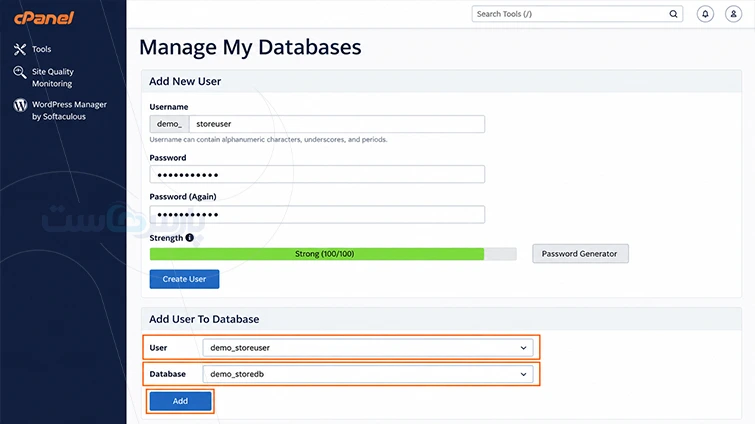Click the Password (Again) field
755x424 pixels.
tap(317, 214)
